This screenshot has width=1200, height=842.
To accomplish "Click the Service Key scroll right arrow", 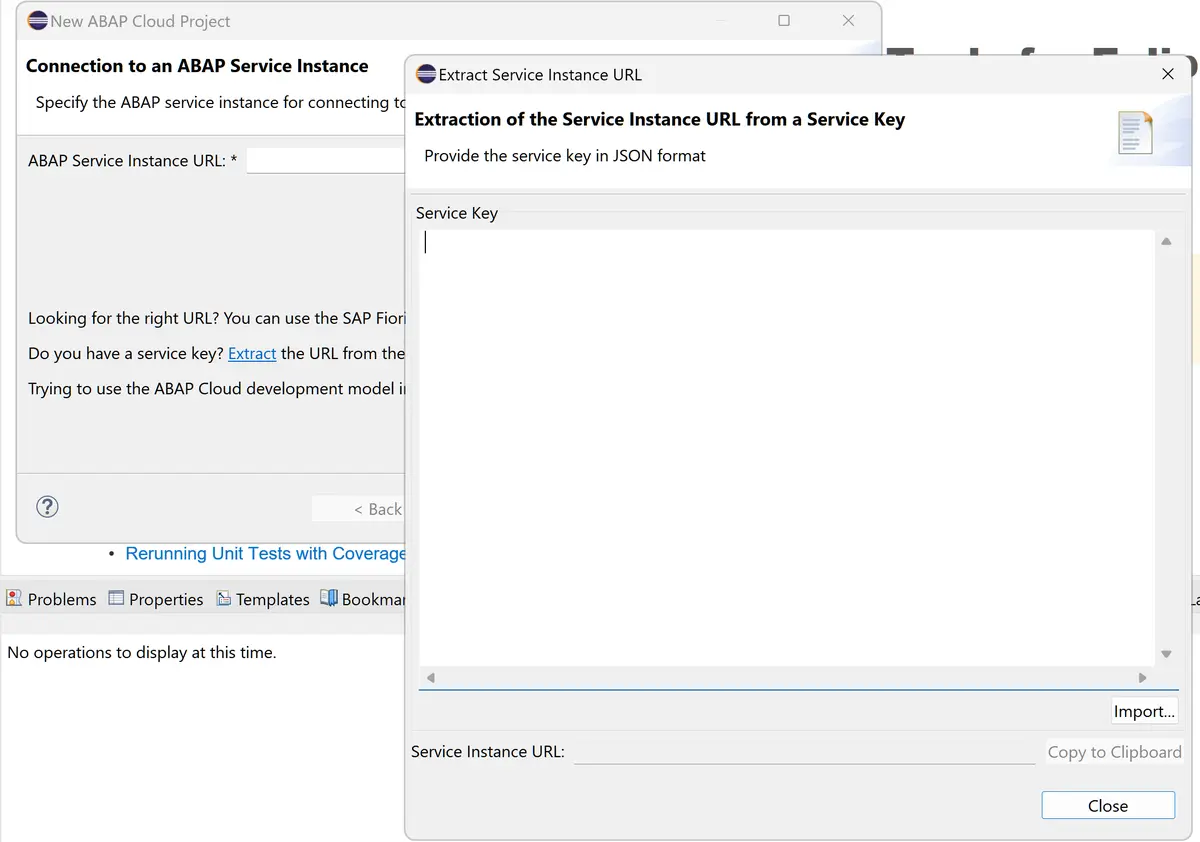I will pos(1143,677).
